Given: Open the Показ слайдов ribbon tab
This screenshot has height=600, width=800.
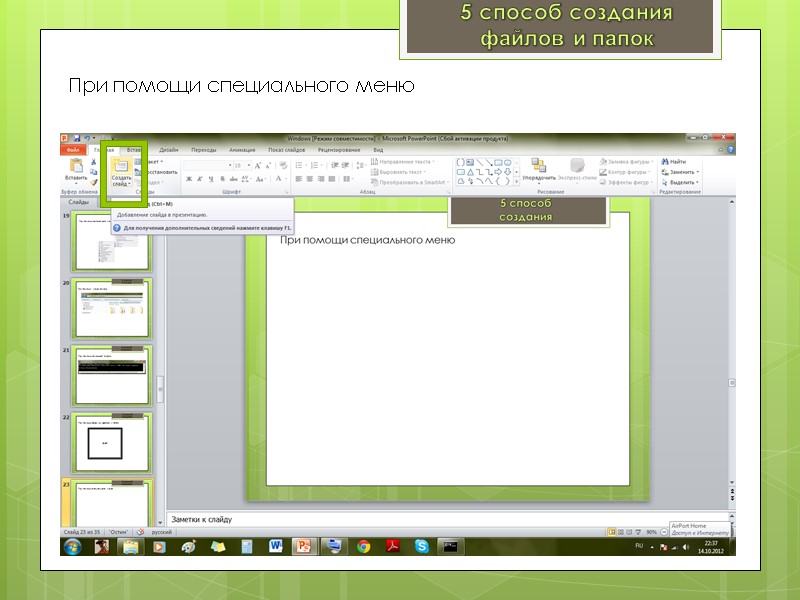Looking at the screenshot, I should tap(286, 150).
